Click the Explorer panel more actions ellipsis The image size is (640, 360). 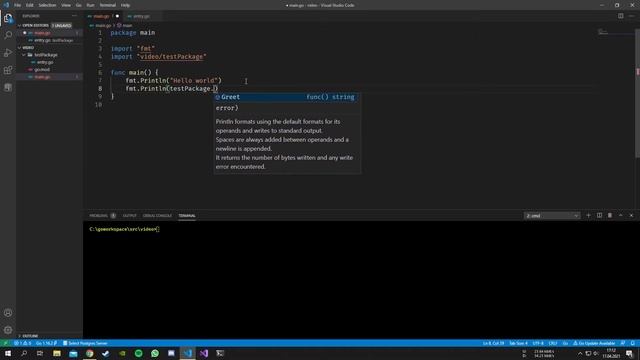point(74,16)
